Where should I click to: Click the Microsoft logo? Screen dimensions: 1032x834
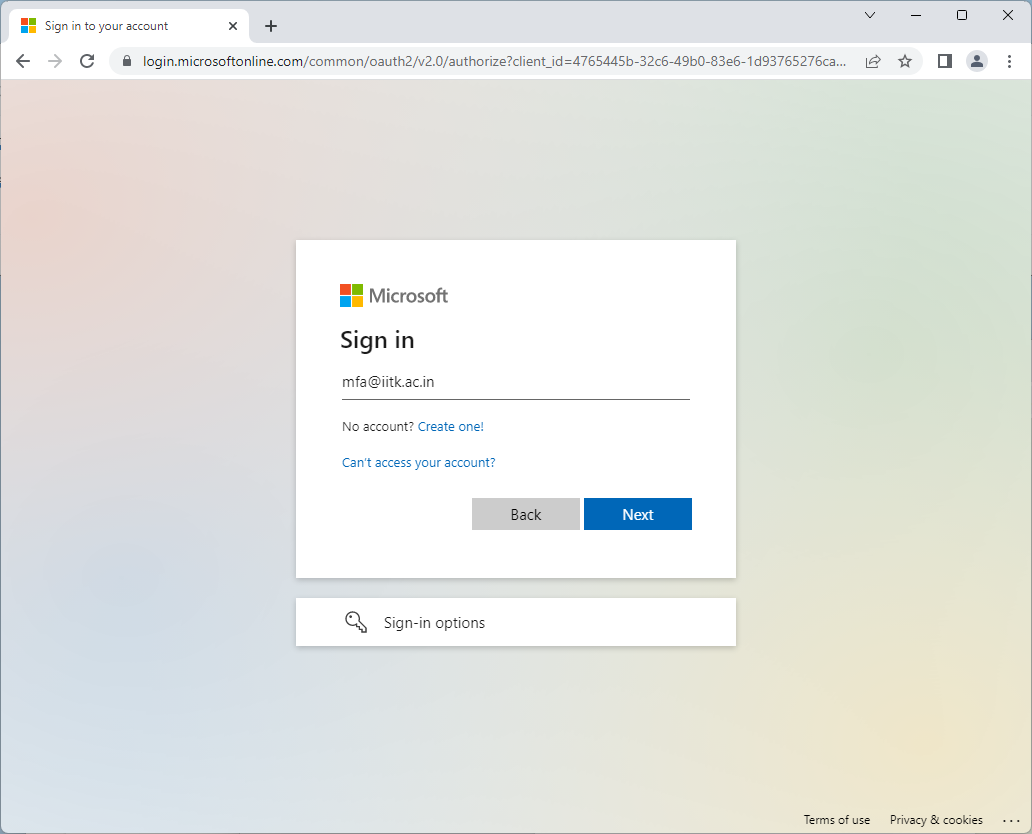click(394, 296)
